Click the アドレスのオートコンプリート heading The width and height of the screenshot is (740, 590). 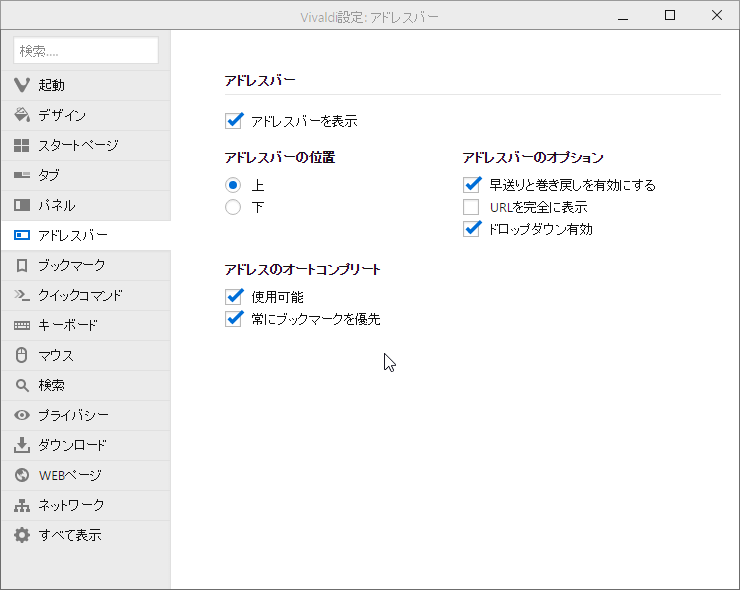tap(303, 269)
